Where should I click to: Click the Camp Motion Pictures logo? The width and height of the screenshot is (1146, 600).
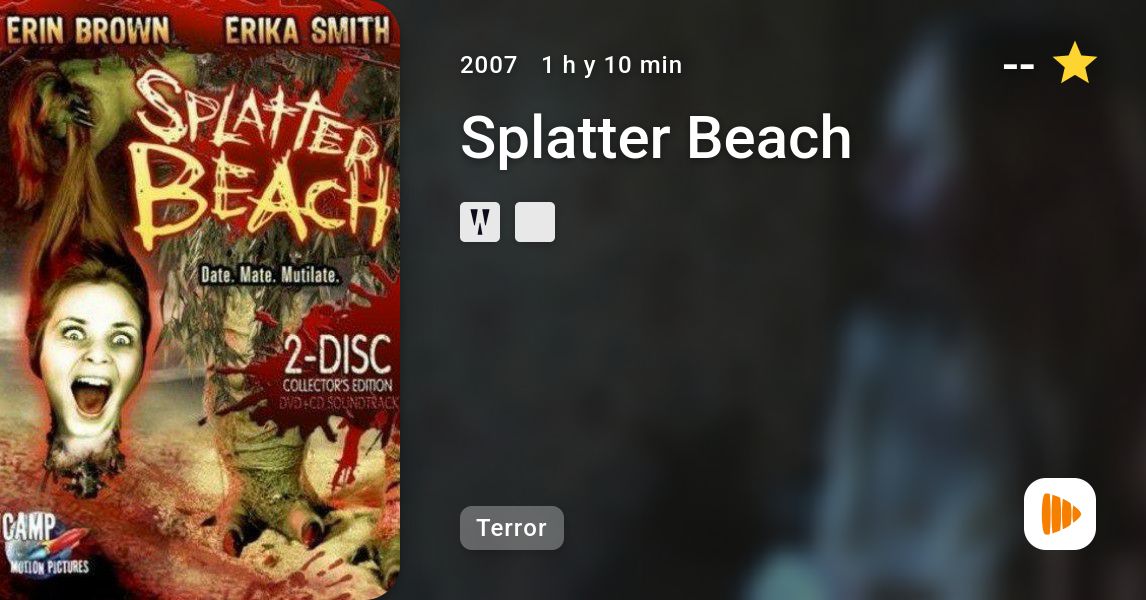44,544
